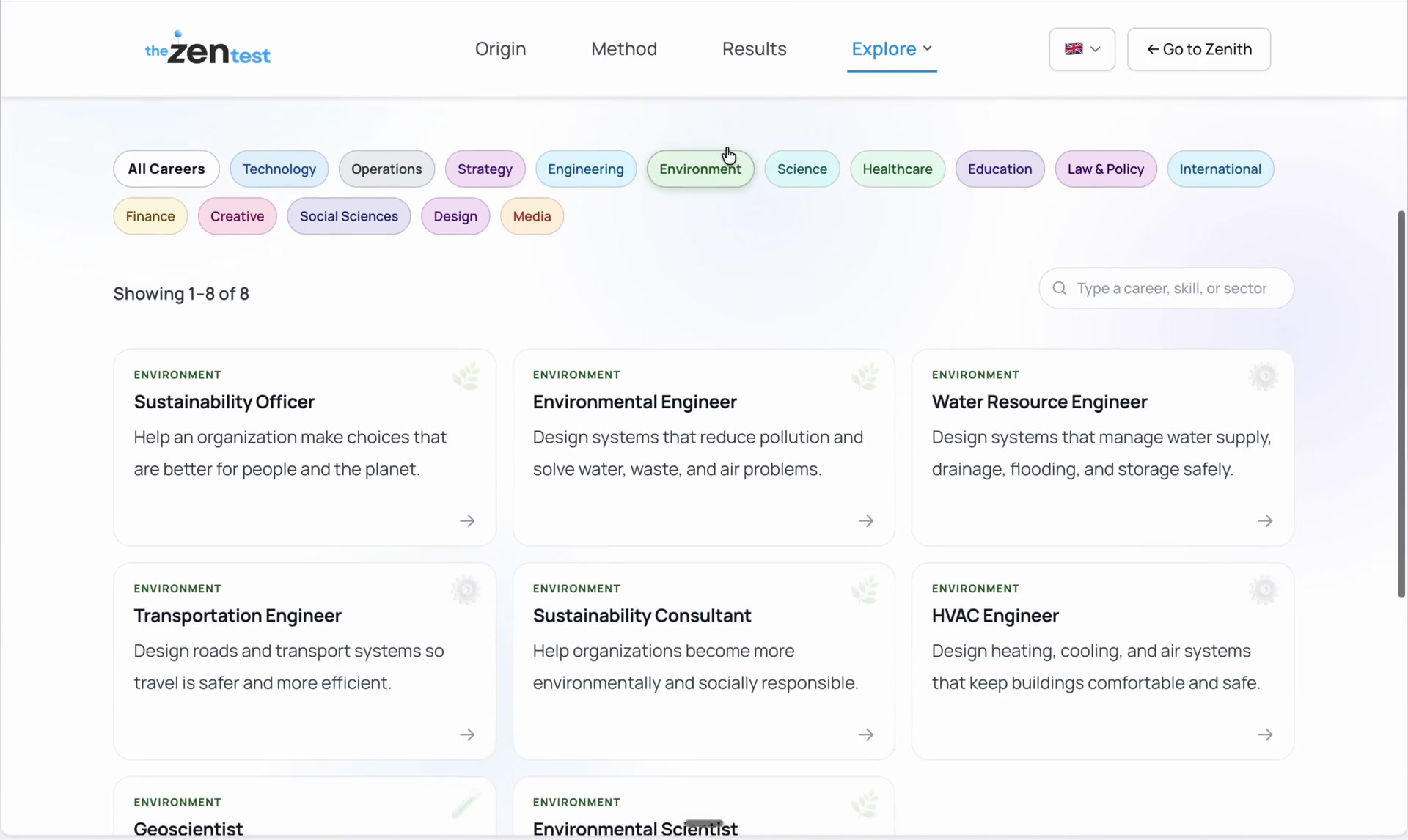Click arrow on Sustainability Consultant card
Viewport: 1408px width, 840px height.
[x=866, y=734]
